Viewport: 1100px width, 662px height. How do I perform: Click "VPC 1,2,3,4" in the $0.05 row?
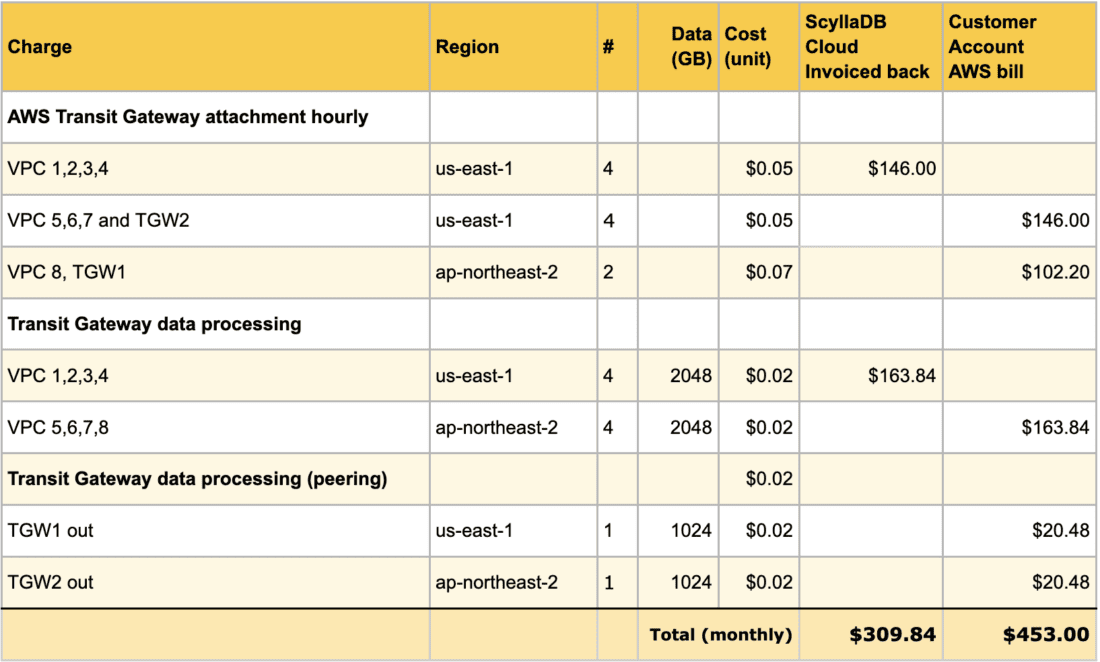point(215,168)
